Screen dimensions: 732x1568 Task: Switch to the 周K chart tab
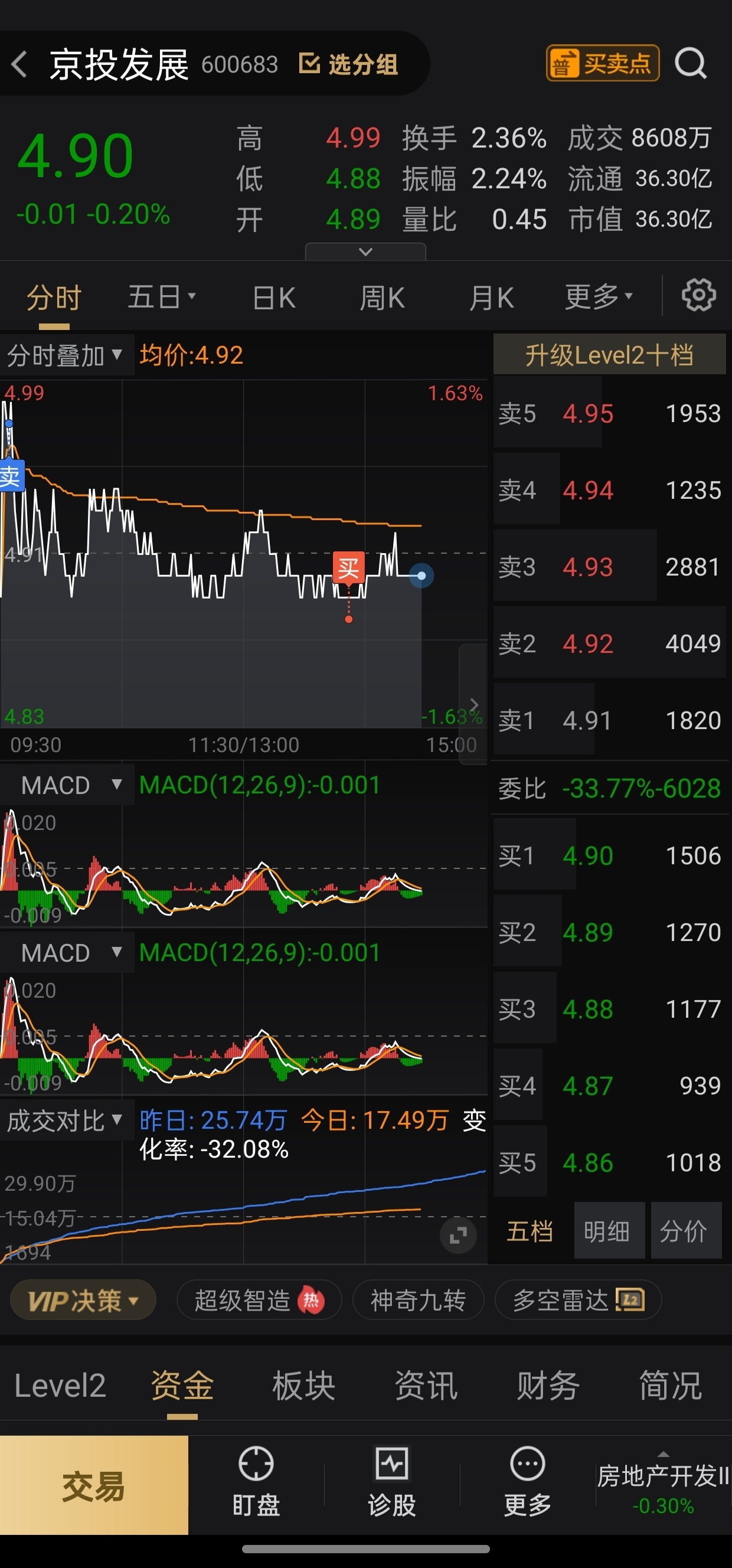click(382, 297)
